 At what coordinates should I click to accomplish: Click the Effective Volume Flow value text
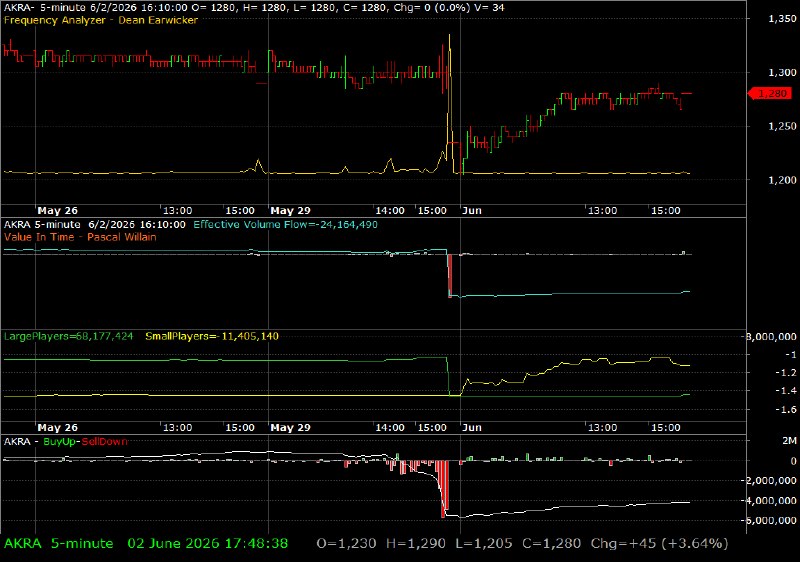(x=285, y=224)
